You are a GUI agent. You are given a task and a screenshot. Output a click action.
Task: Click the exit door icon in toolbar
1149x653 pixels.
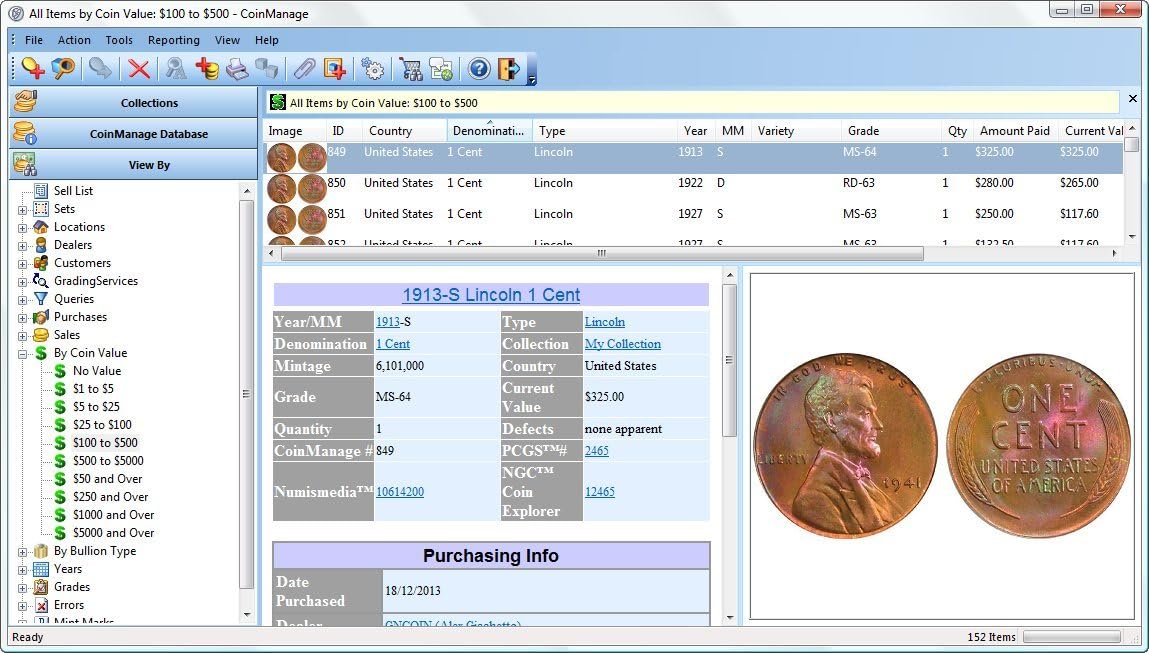pos(509,69)
